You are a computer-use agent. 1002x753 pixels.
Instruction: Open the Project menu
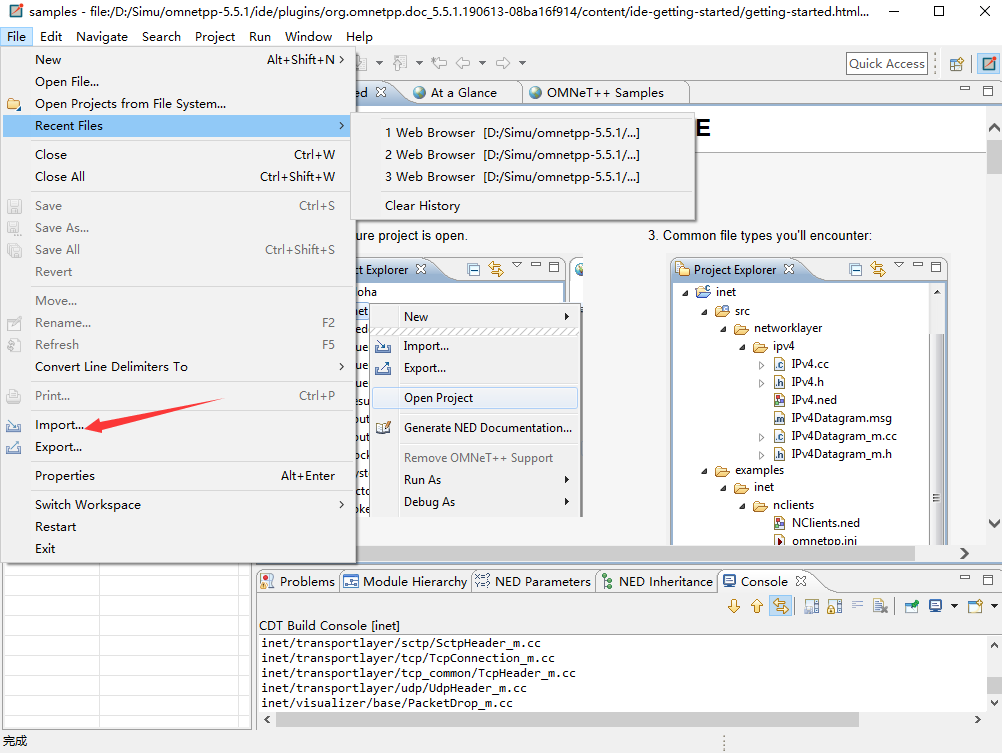click(215, 36)
